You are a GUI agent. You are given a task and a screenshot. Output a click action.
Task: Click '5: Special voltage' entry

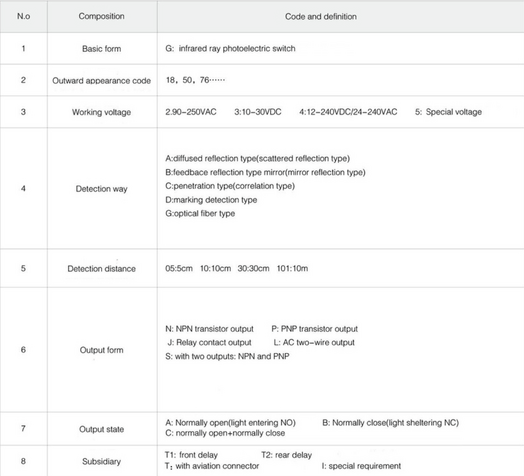pos(448,112)
